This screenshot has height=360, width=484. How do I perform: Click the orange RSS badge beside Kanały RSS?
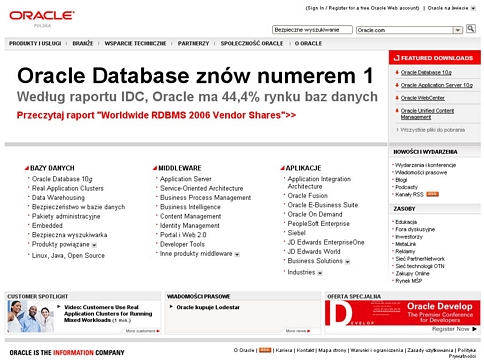pos(432,194)
